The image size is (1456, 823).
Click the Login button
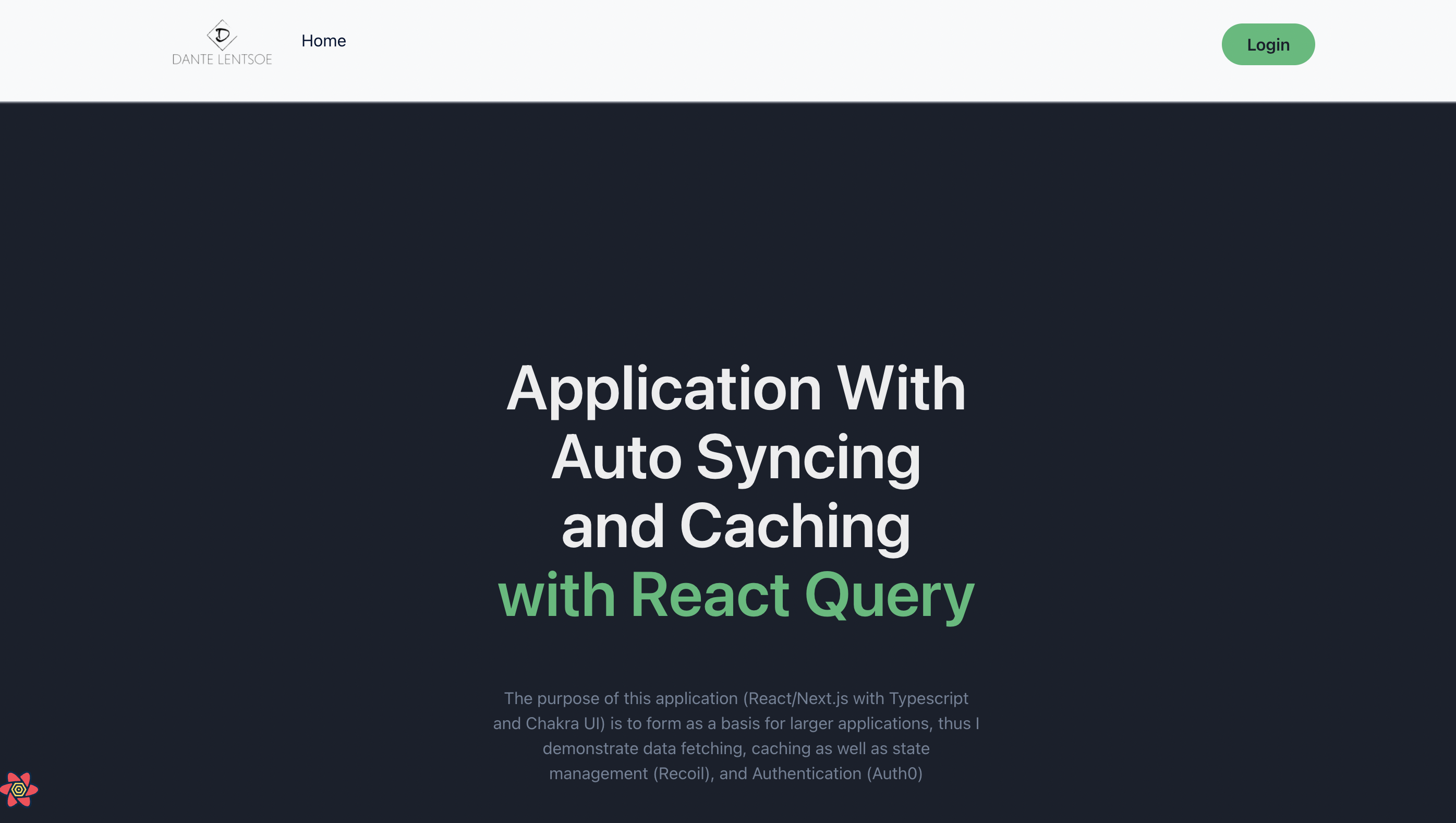(1268, 44)
